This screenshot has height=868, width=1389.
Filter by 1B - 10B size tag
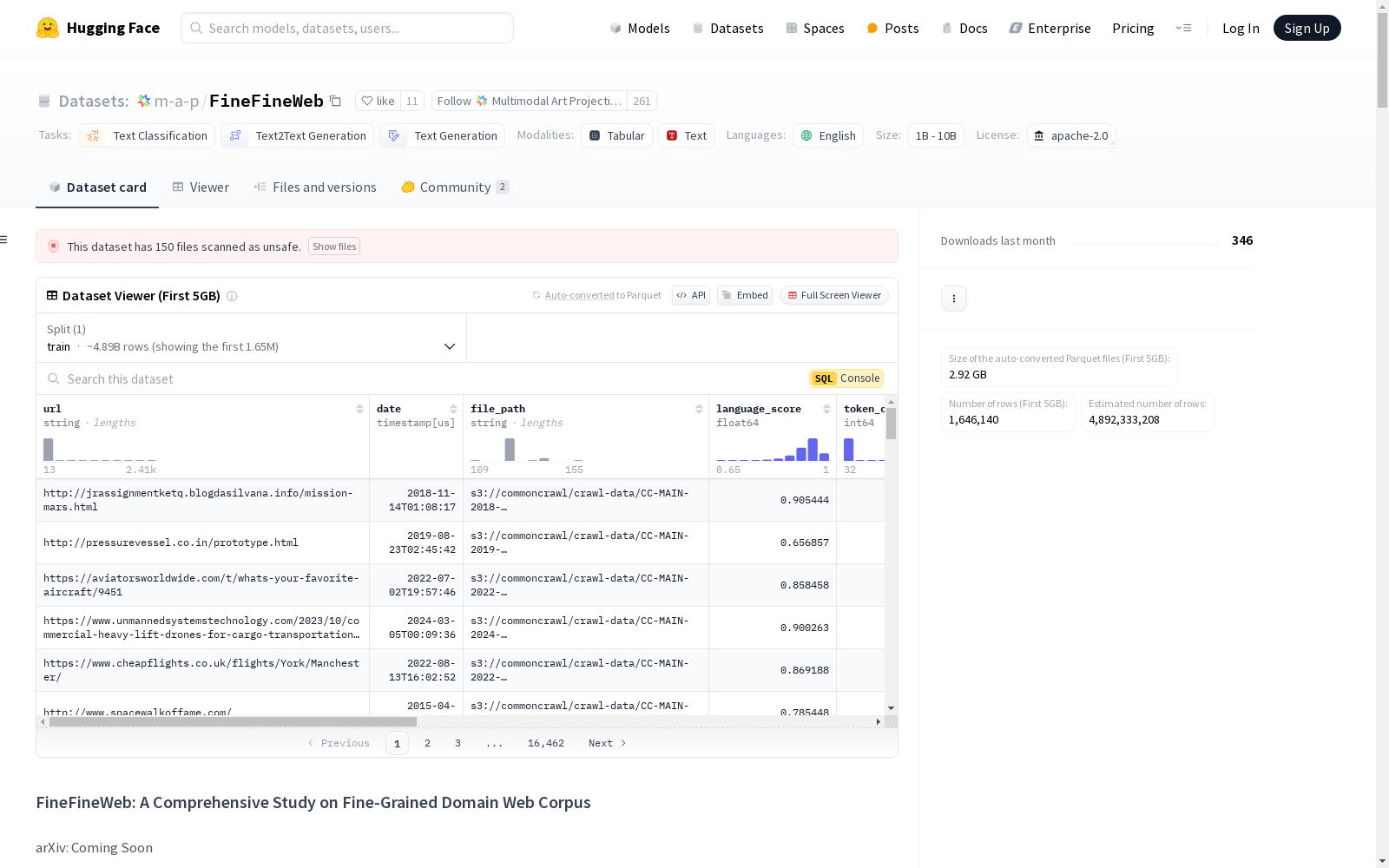pos(936,135)
